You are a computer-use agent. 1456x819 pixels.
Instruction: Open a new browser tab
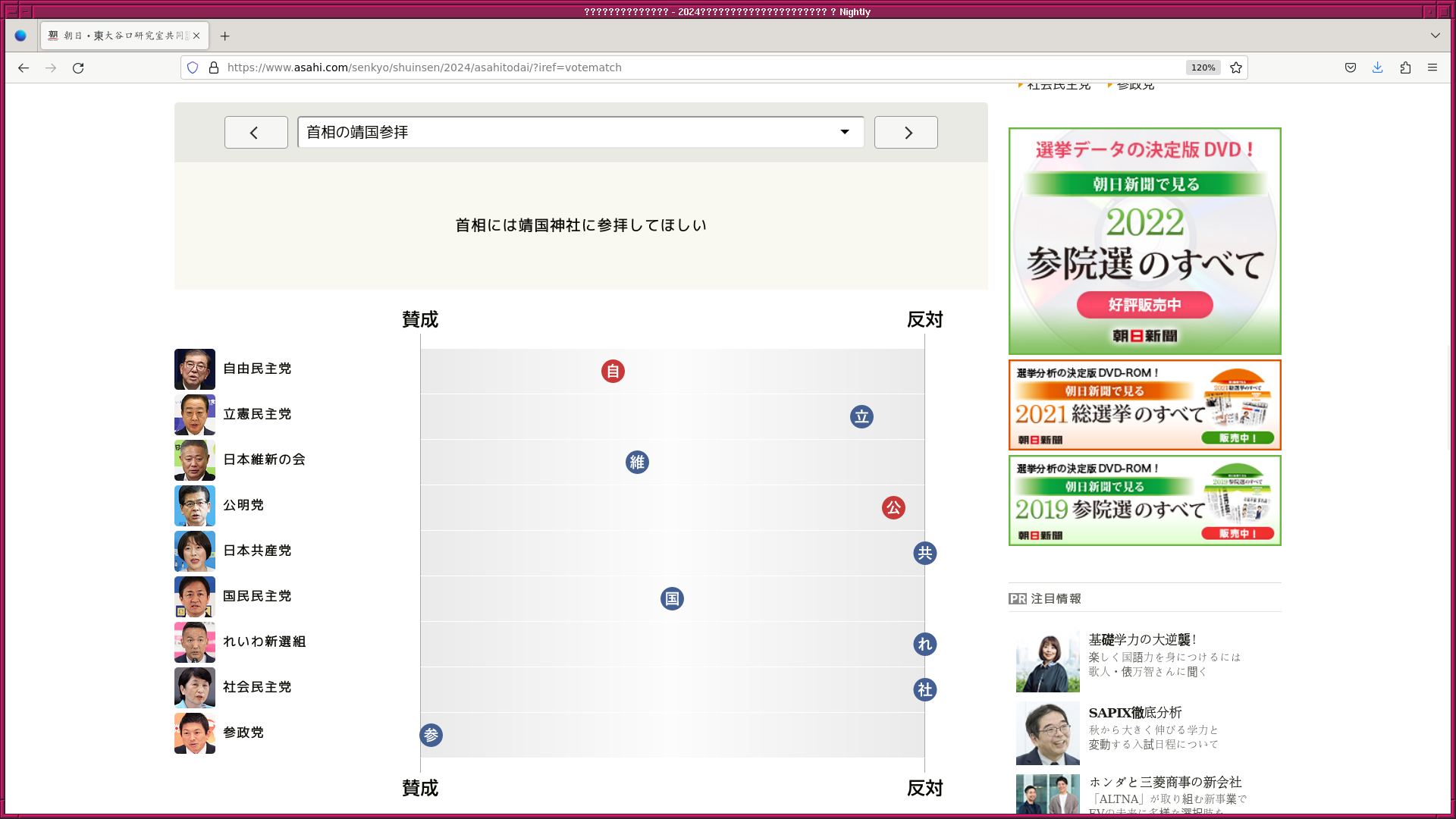tap(224, 36)
